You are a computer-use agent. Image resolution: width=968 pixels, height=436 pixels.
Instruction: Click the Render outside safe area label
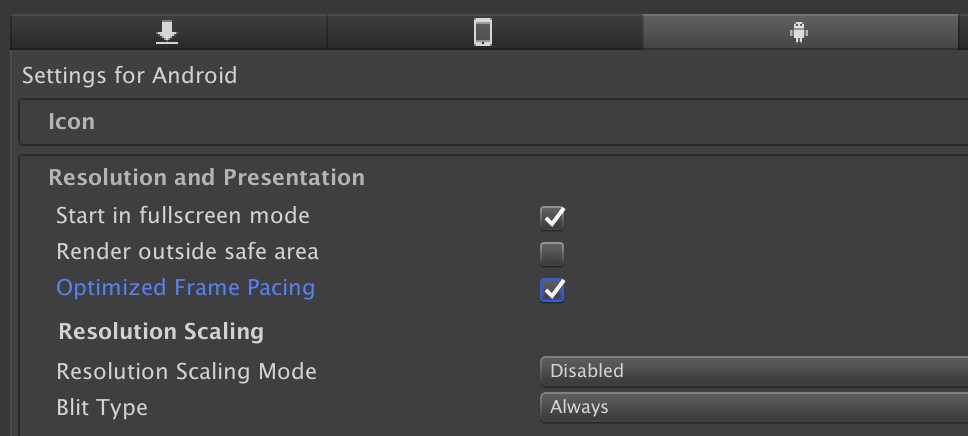pos(187,251)
